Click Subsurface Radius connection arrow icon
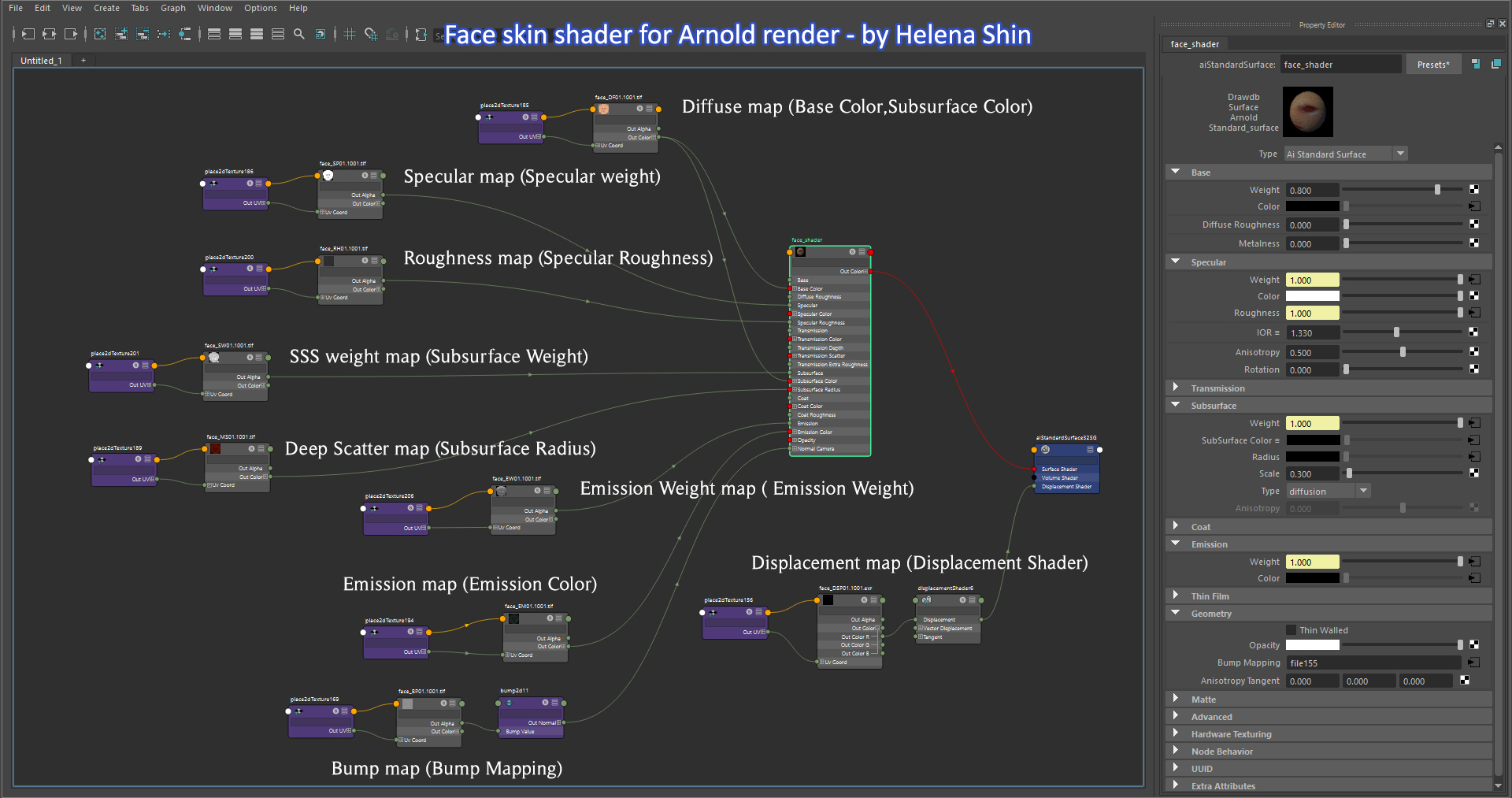 point(1474,457)
